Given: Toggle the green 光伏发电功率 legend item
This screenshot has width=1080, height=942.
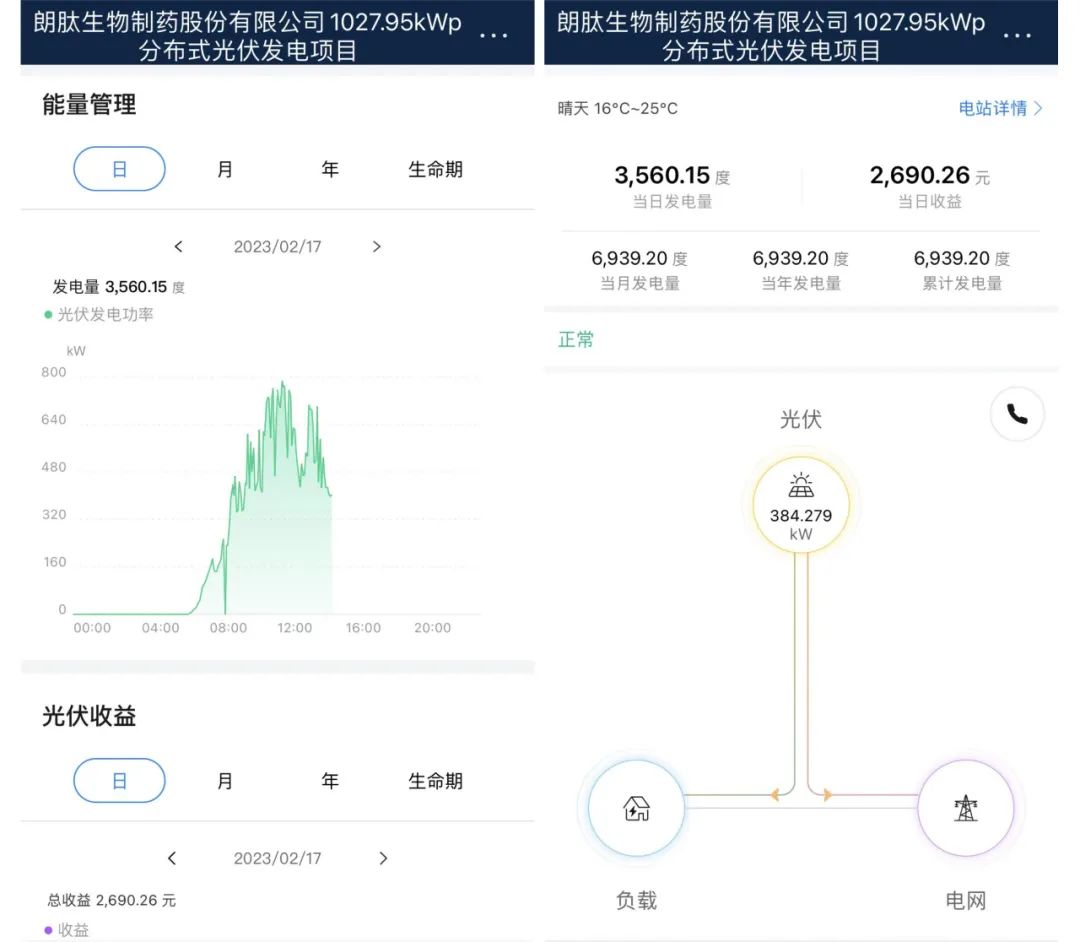Looking at the screenshot, I should [98, 315].
